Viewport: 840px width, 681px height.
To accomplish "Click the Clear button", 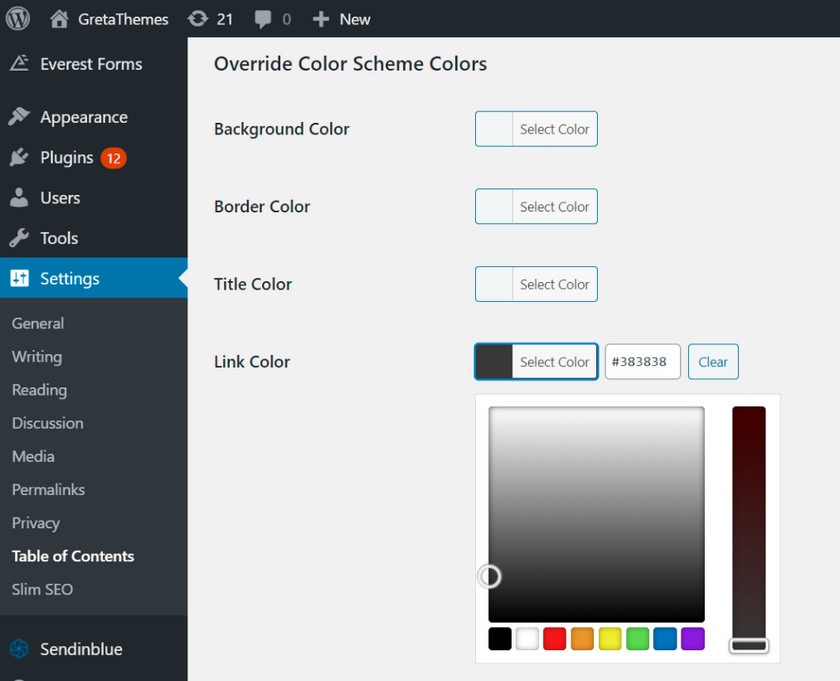I will click(x=713, y=362).
